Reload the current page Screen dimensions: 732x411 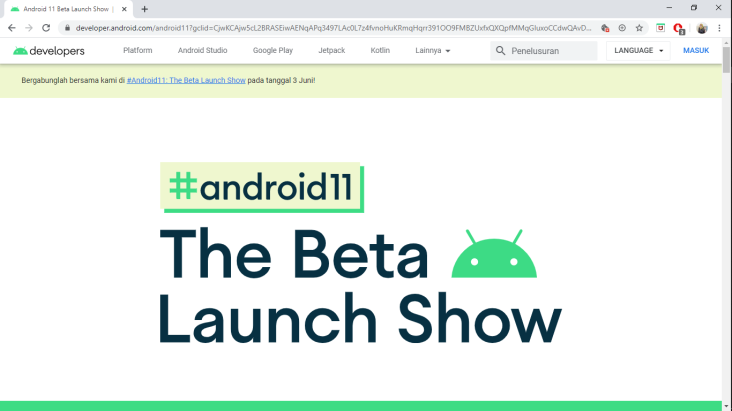tap(46, 28)
